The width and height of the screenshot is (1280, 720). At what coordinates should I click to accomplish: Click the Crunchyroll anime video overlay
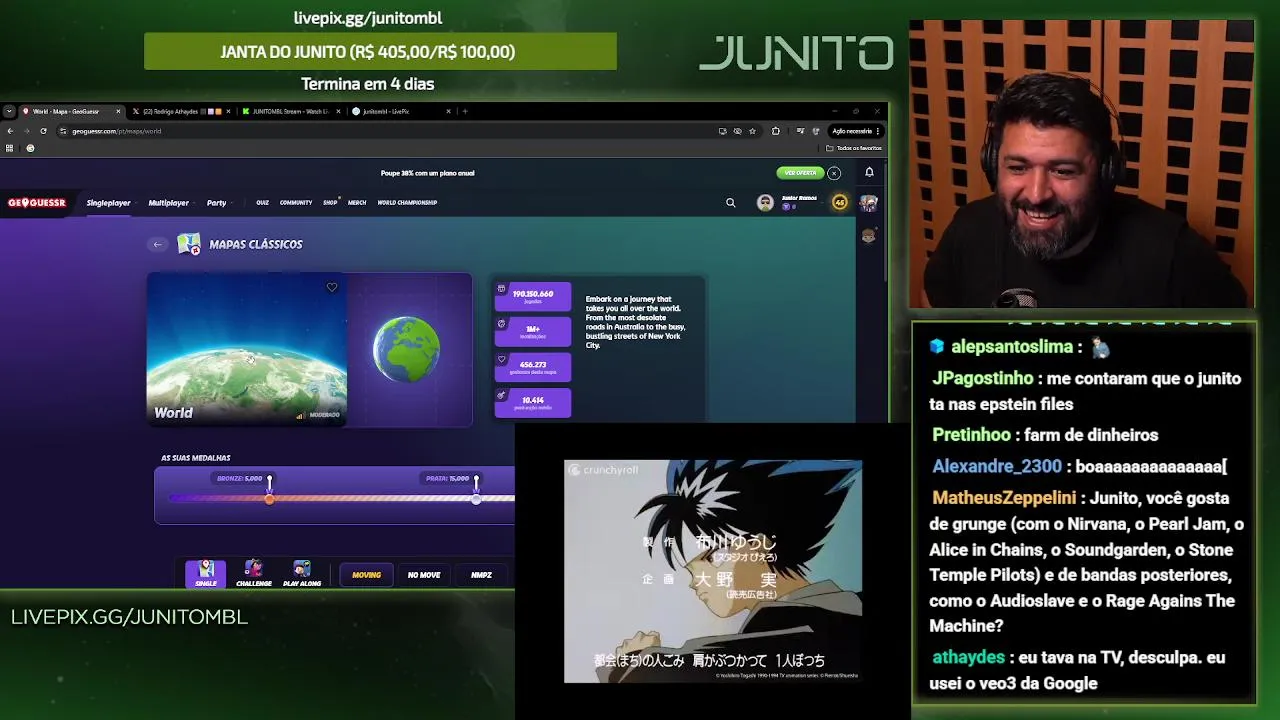tap(713, 571)
